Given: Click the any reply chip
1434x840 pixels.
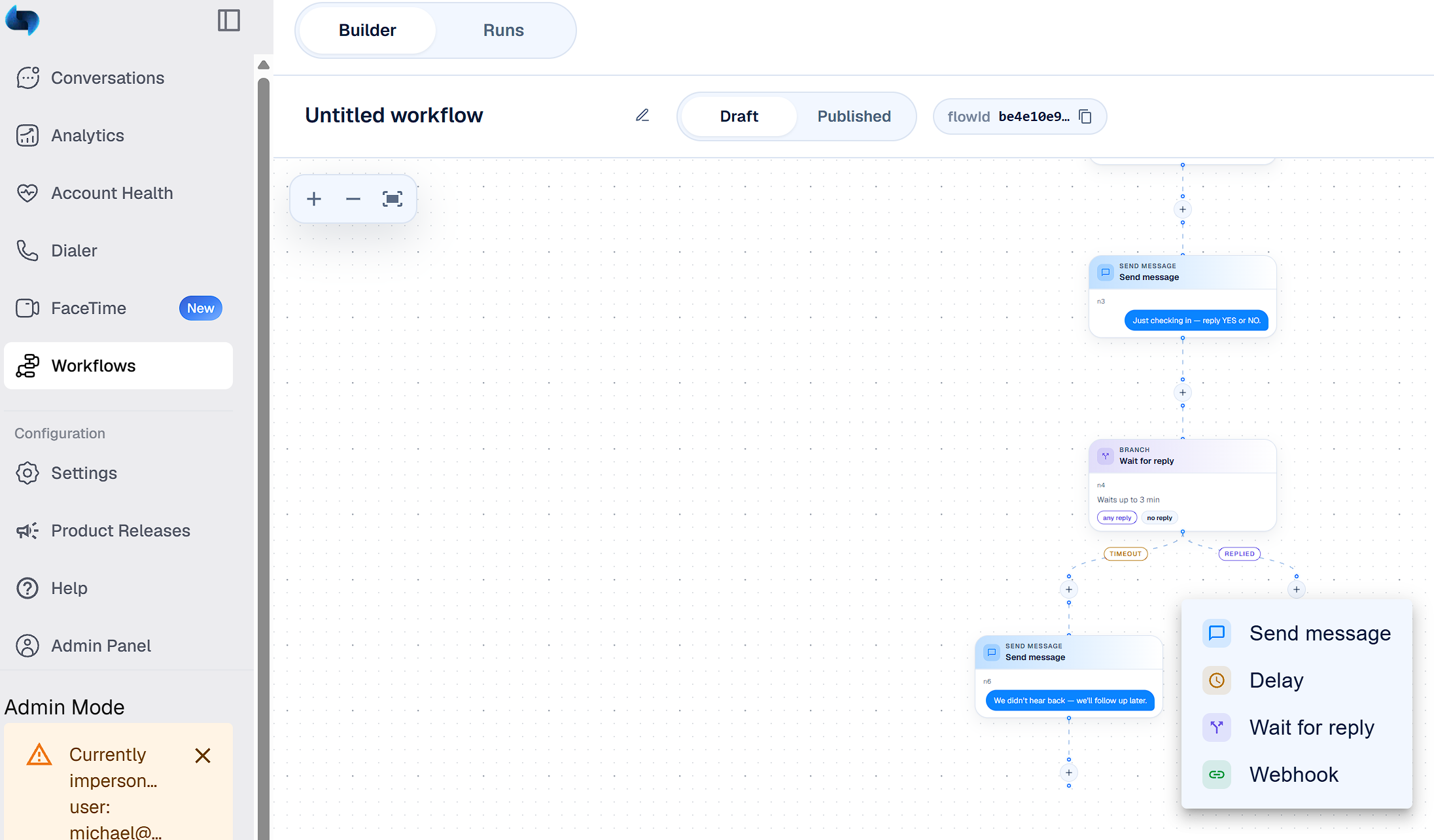Looking at the screenshot, I should click(x=1117, y=517).
